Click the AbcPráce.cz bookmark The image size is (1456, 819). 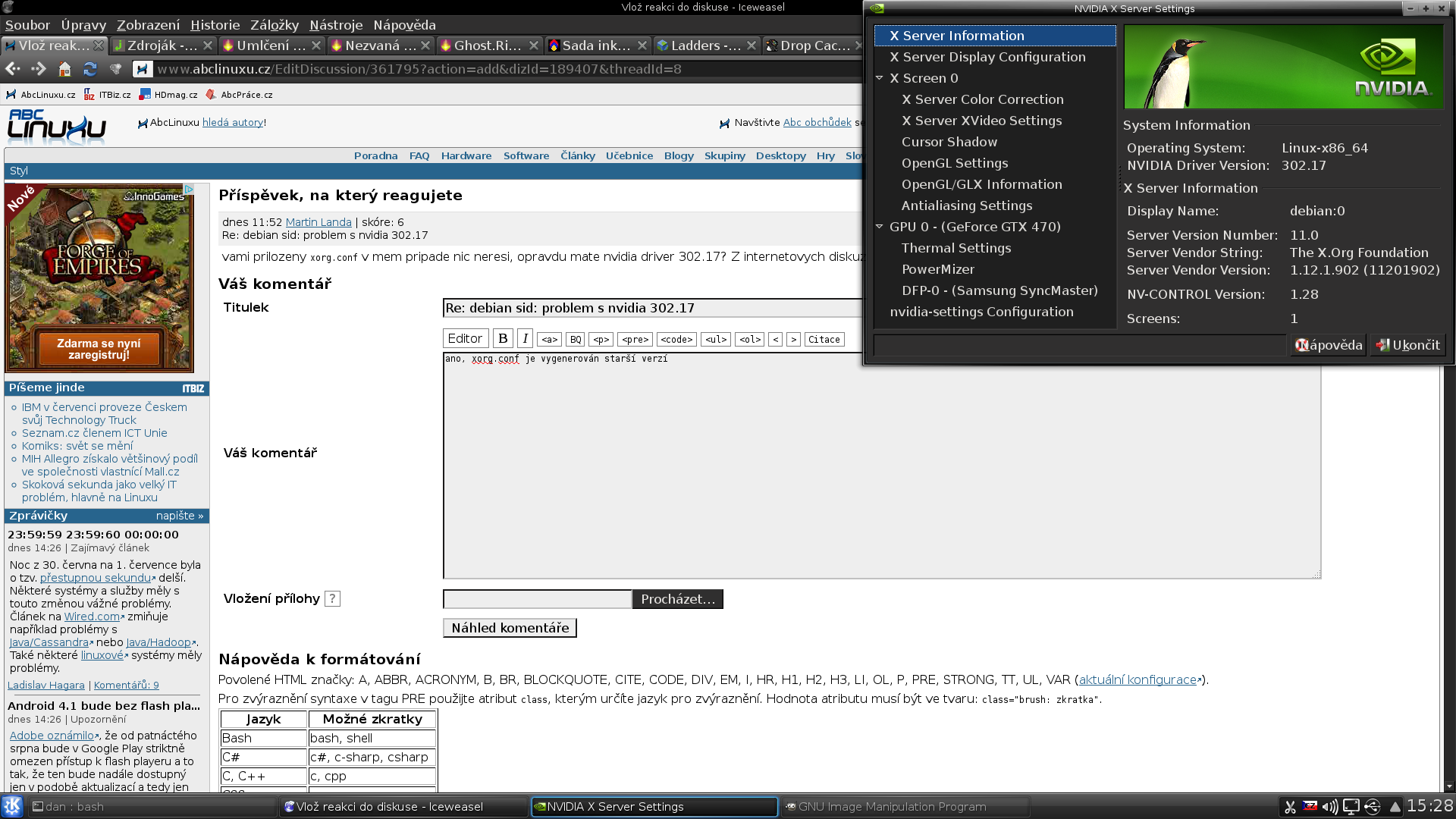pyautogui.click(x=240, y=95)
